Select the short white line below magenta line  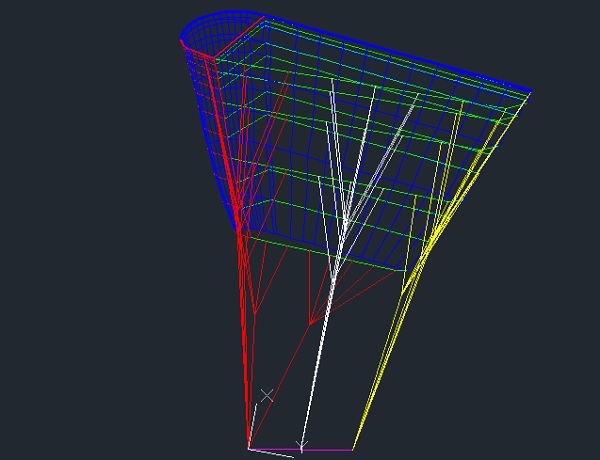(268, 452)
